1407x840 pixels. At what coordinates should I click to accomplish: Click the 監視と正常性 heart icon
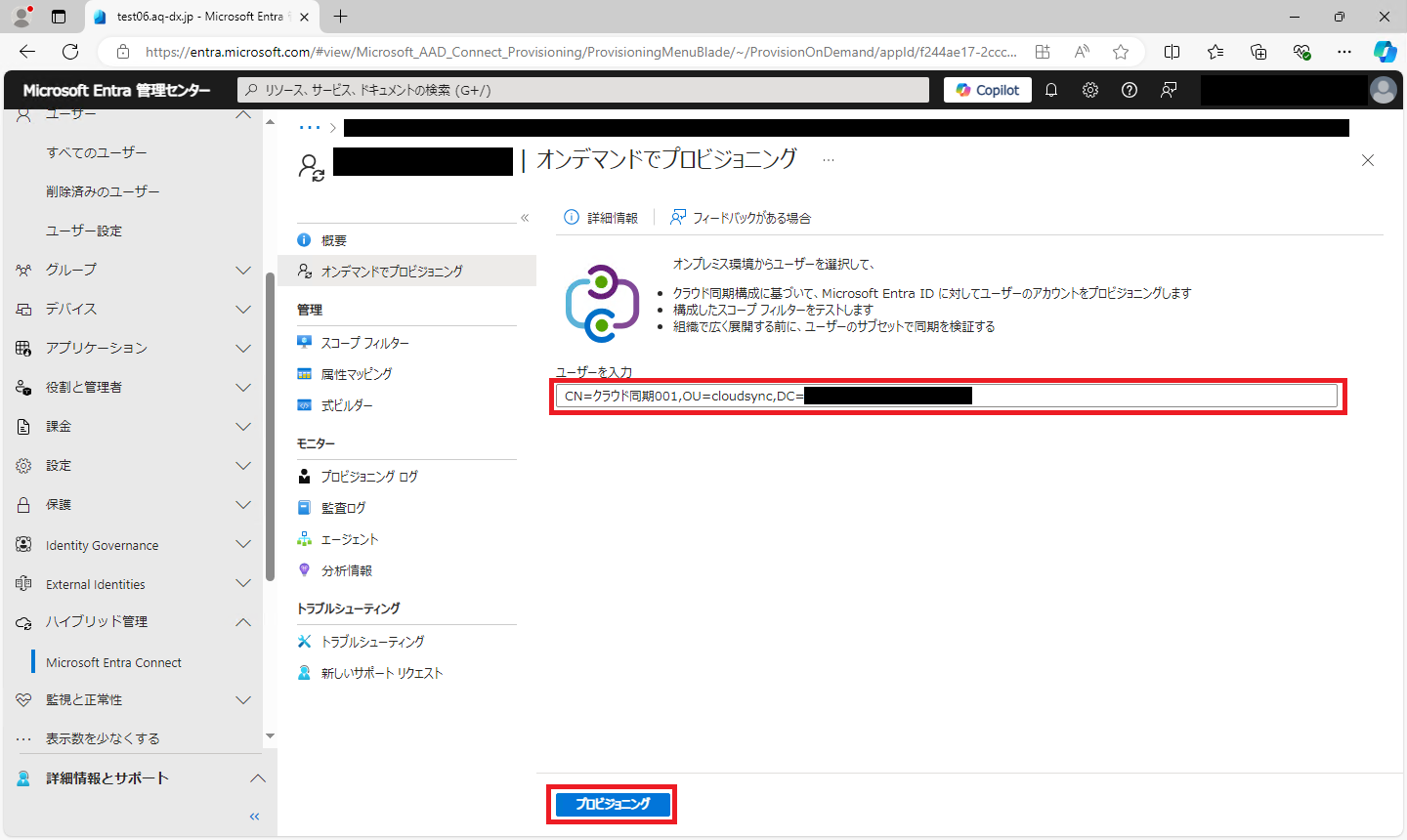coord(23,700)
